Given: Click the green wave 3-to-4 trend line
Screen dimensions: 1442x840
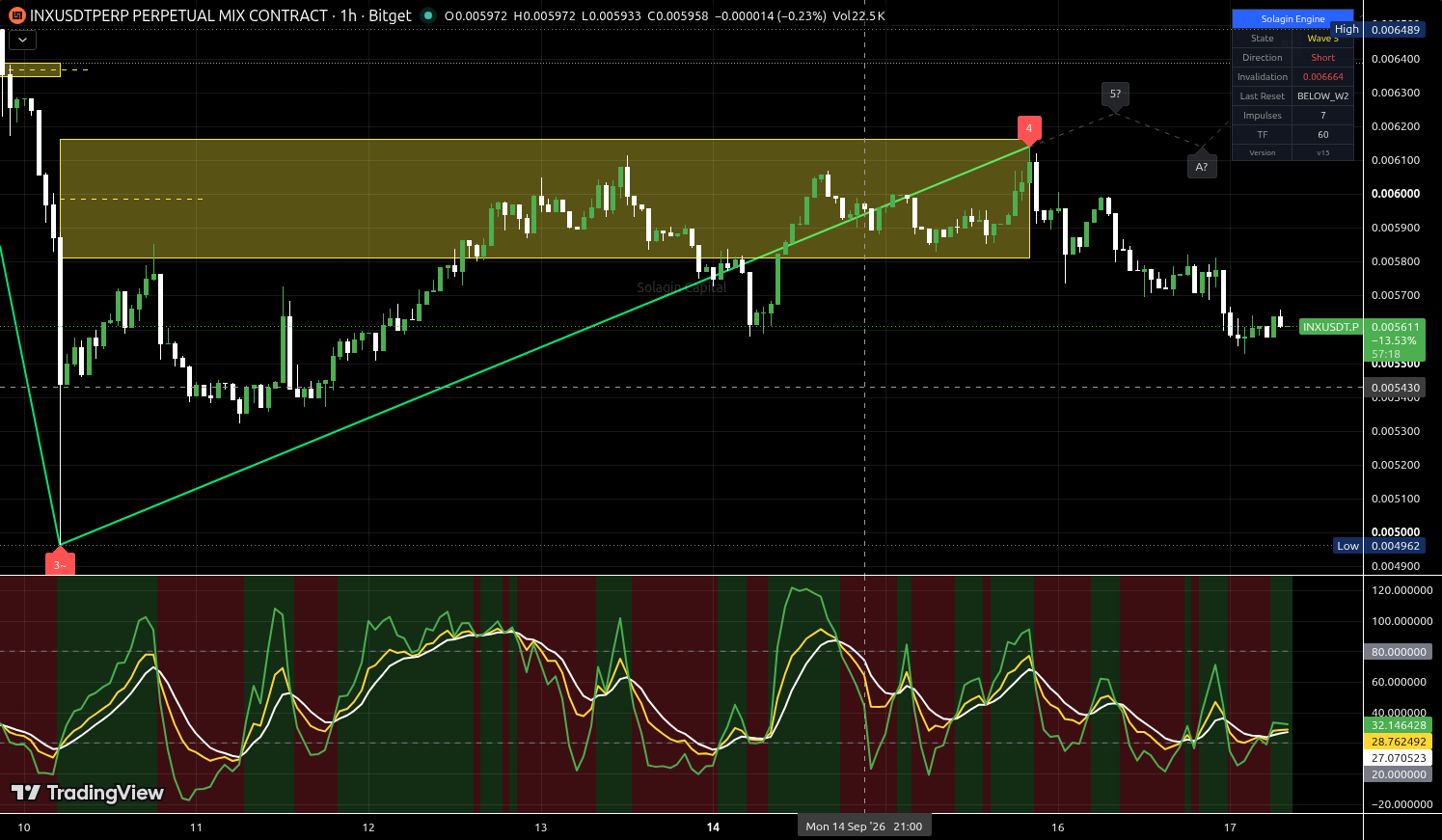Looking at the screenshot, I should (x=545, y=345).
